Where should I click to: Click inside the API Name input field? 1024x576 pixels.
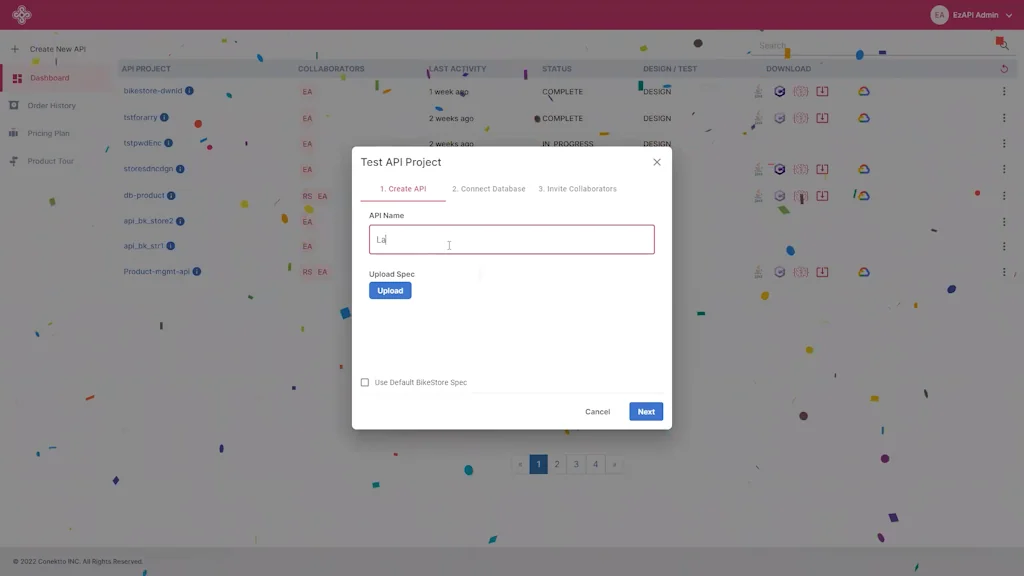tap(511, 239)
